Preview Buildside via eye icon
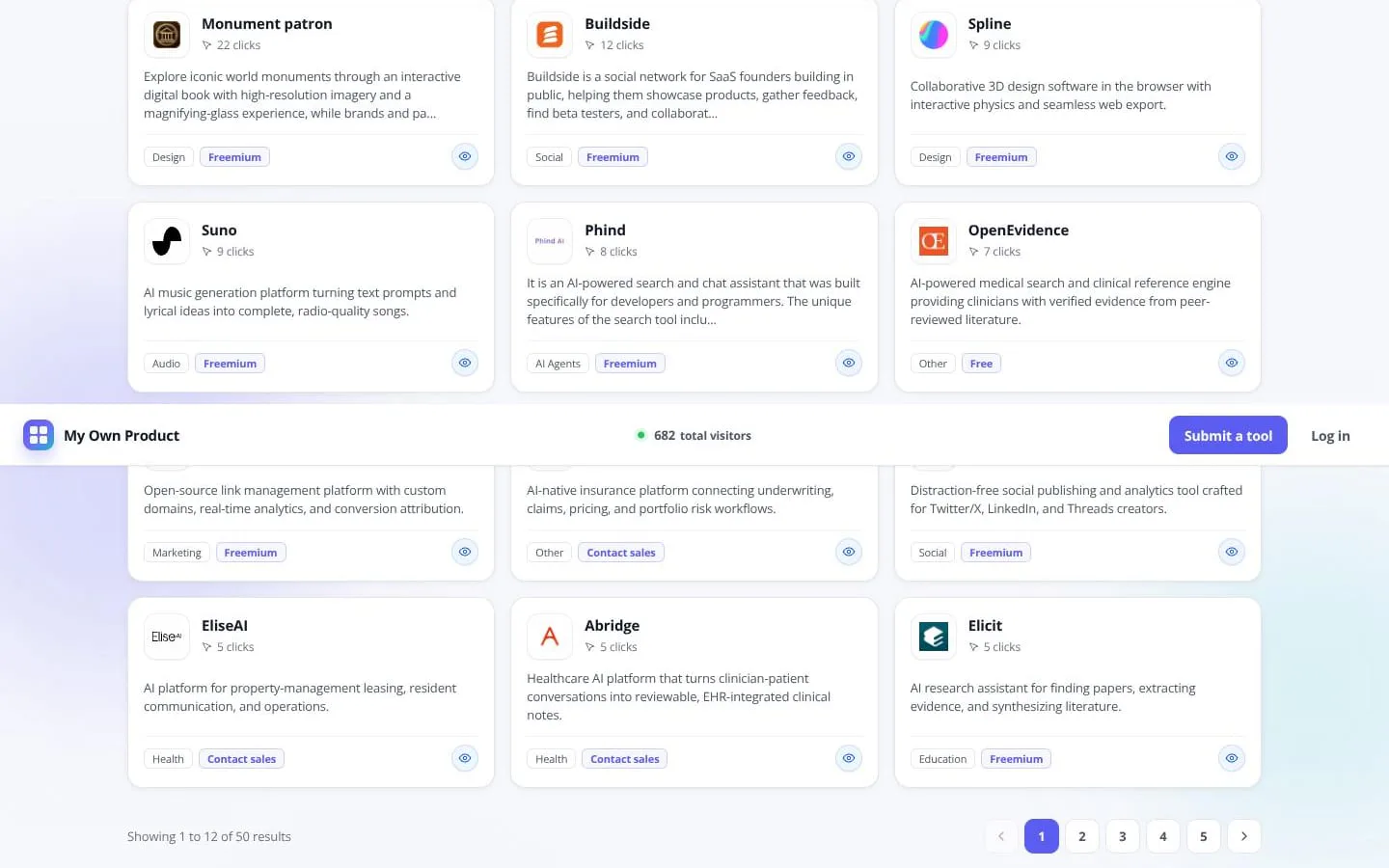The height and width of the screenshot is (868, 1389). coord(849,156)
